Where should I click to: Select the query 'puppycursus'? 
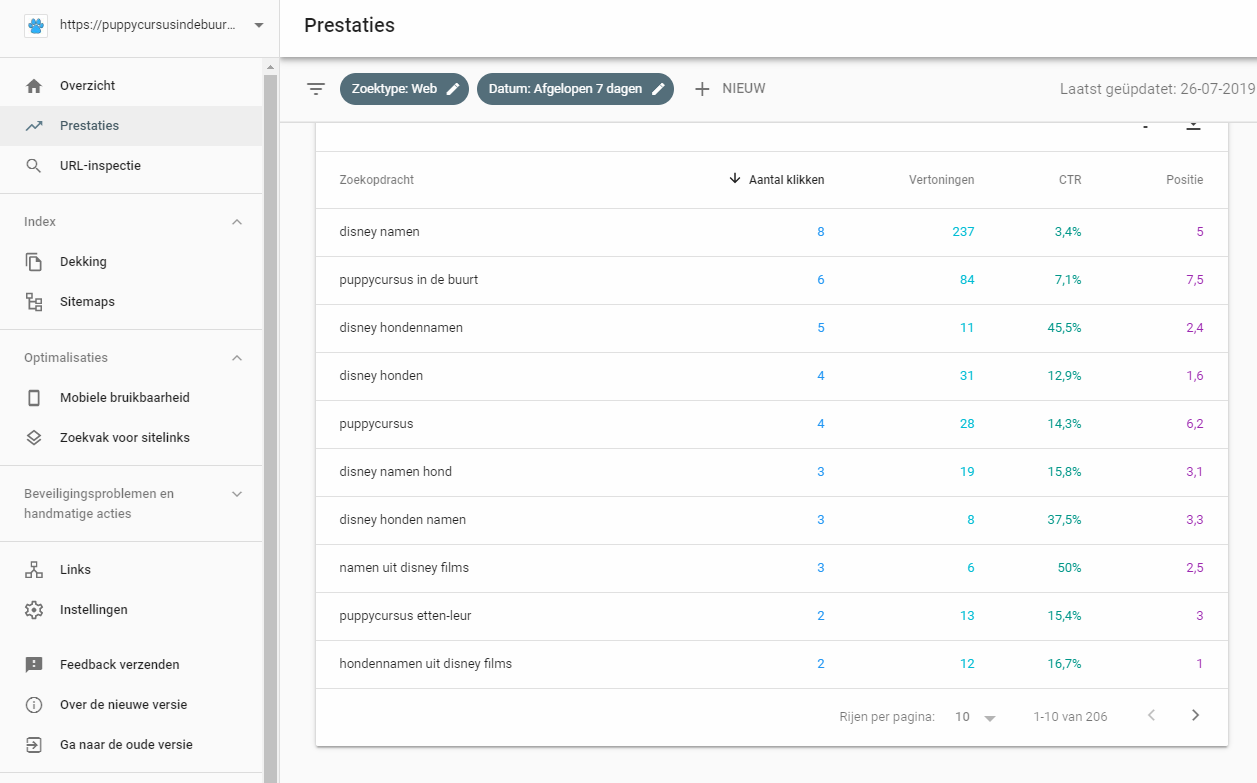point(376,424)
